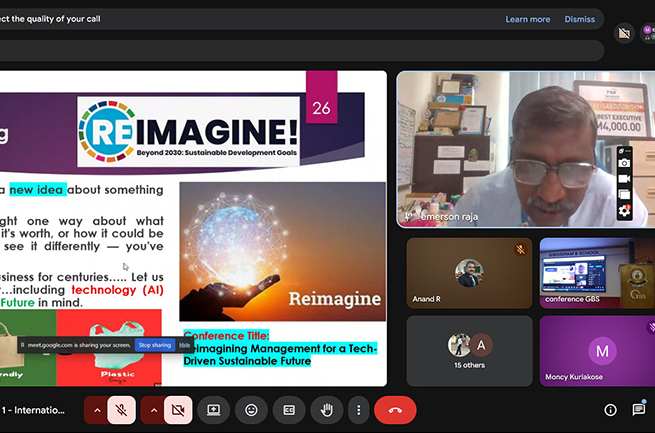Expand audio settings arrow beside microphone

click(97, 409)
